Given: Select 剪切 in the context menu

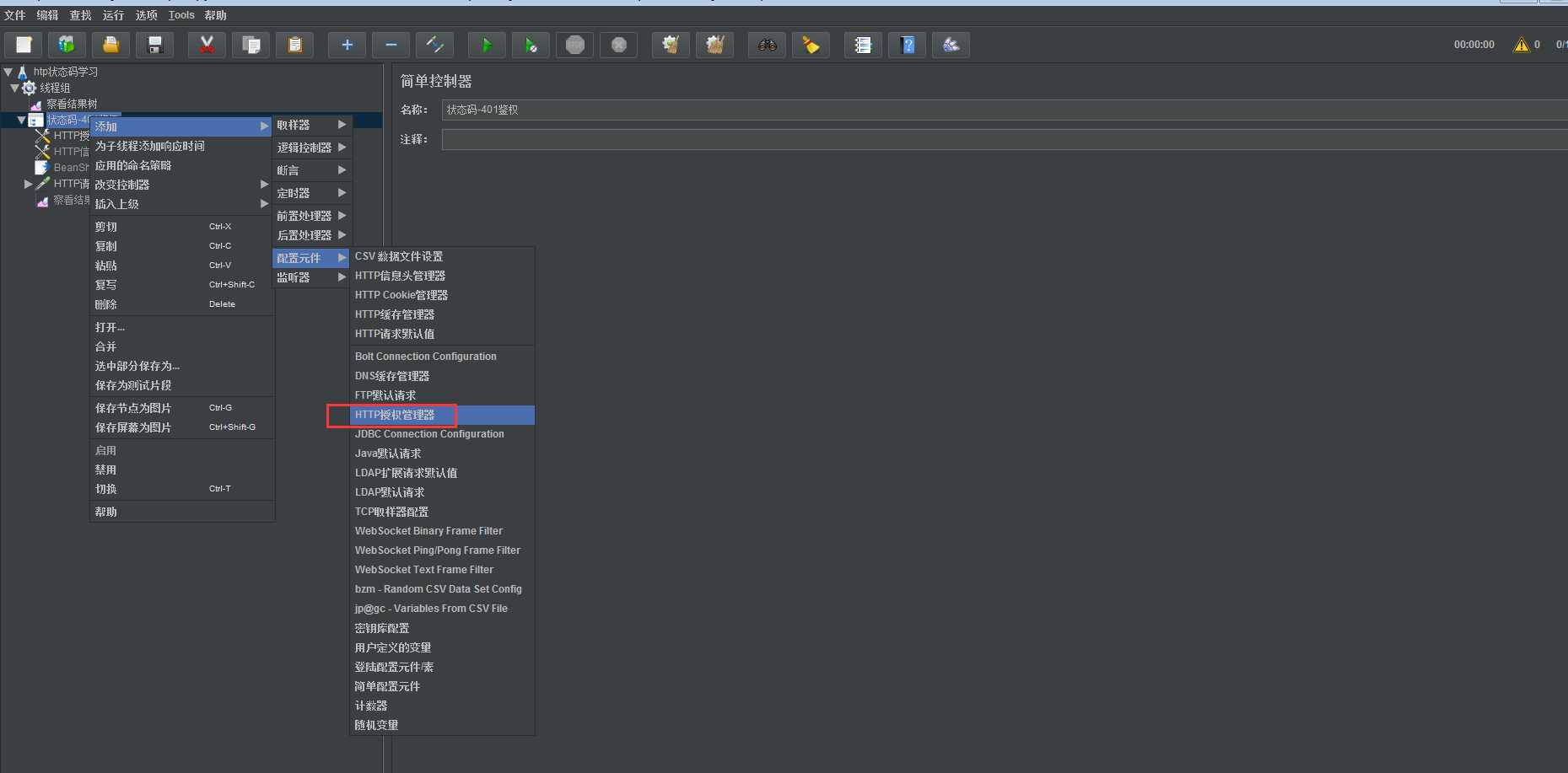Looking at the screenshot, I should [x=182, y=227].
